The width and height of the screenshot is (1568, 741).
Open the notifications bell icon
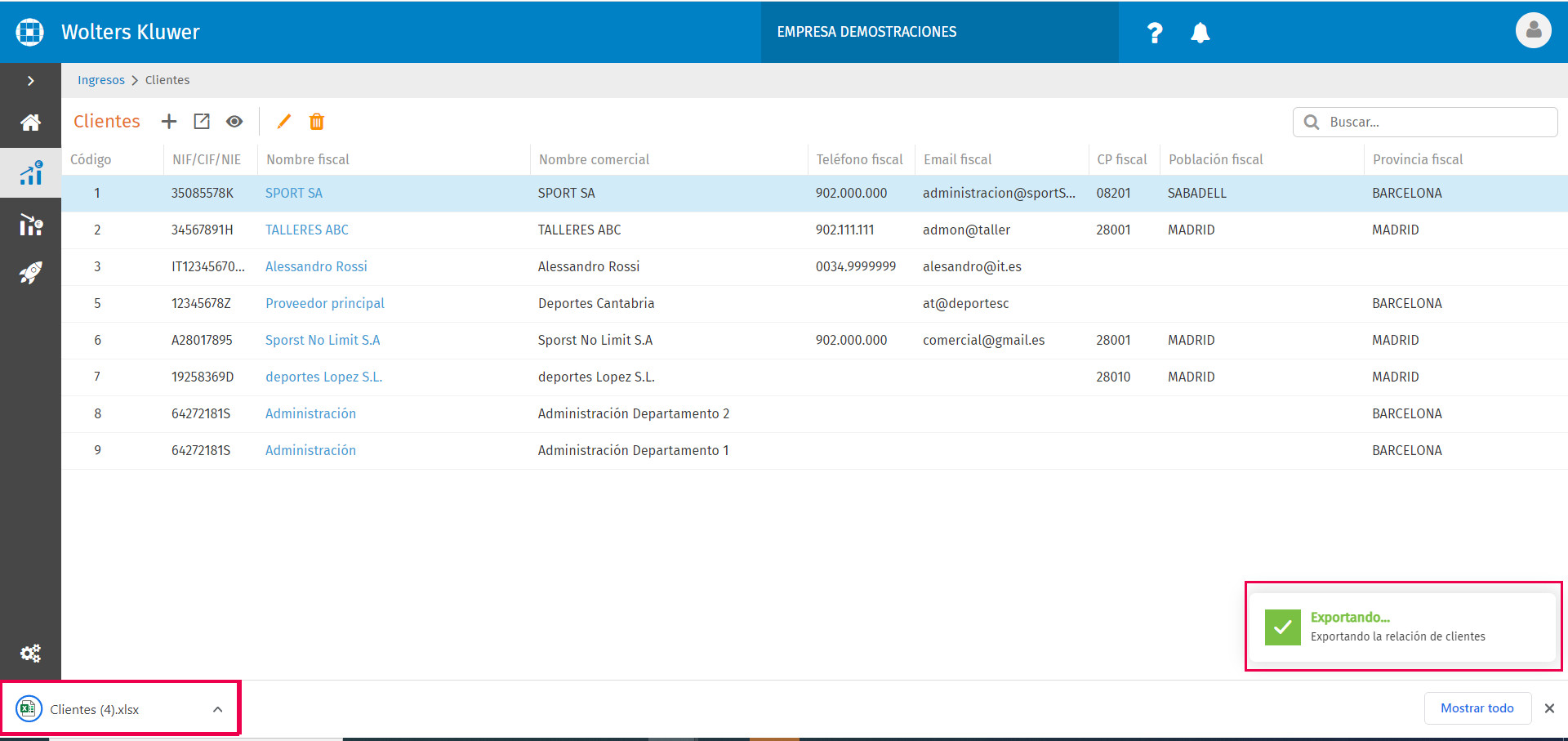pos(1200,33)
